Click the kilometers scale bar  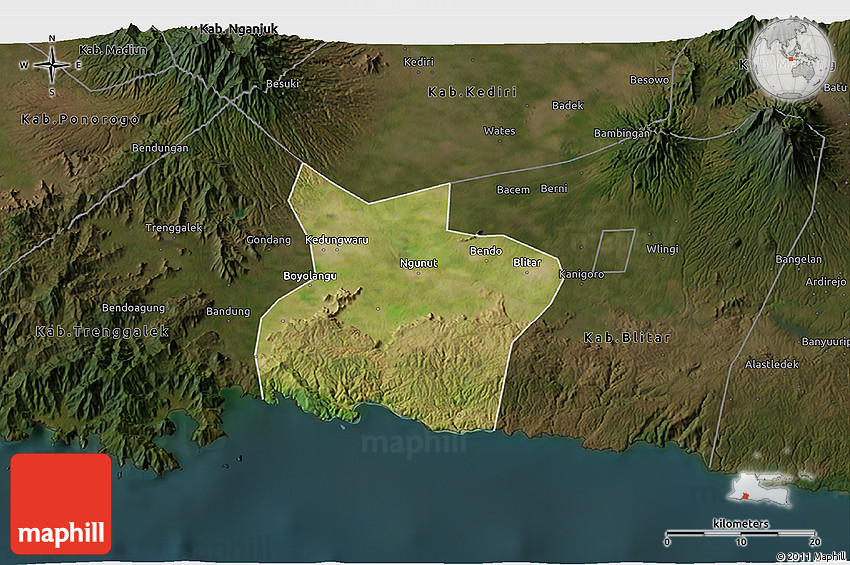coord(741,531)
